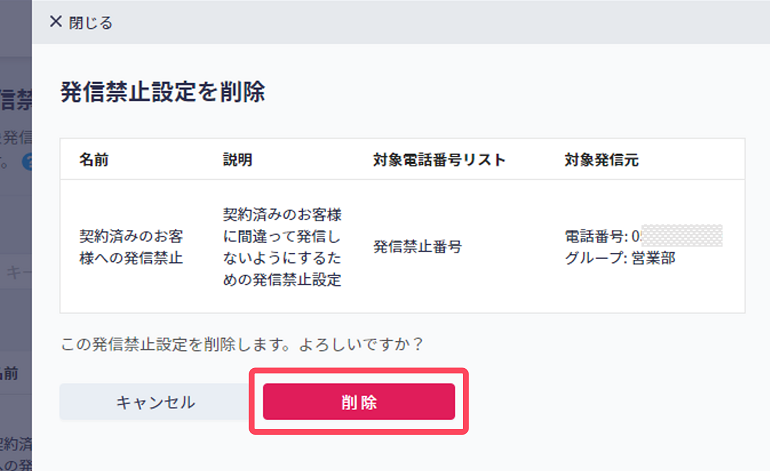Click the description cell about 発信禁止設定
This screenshot has width=770, height=471.
tap(282, 247)
